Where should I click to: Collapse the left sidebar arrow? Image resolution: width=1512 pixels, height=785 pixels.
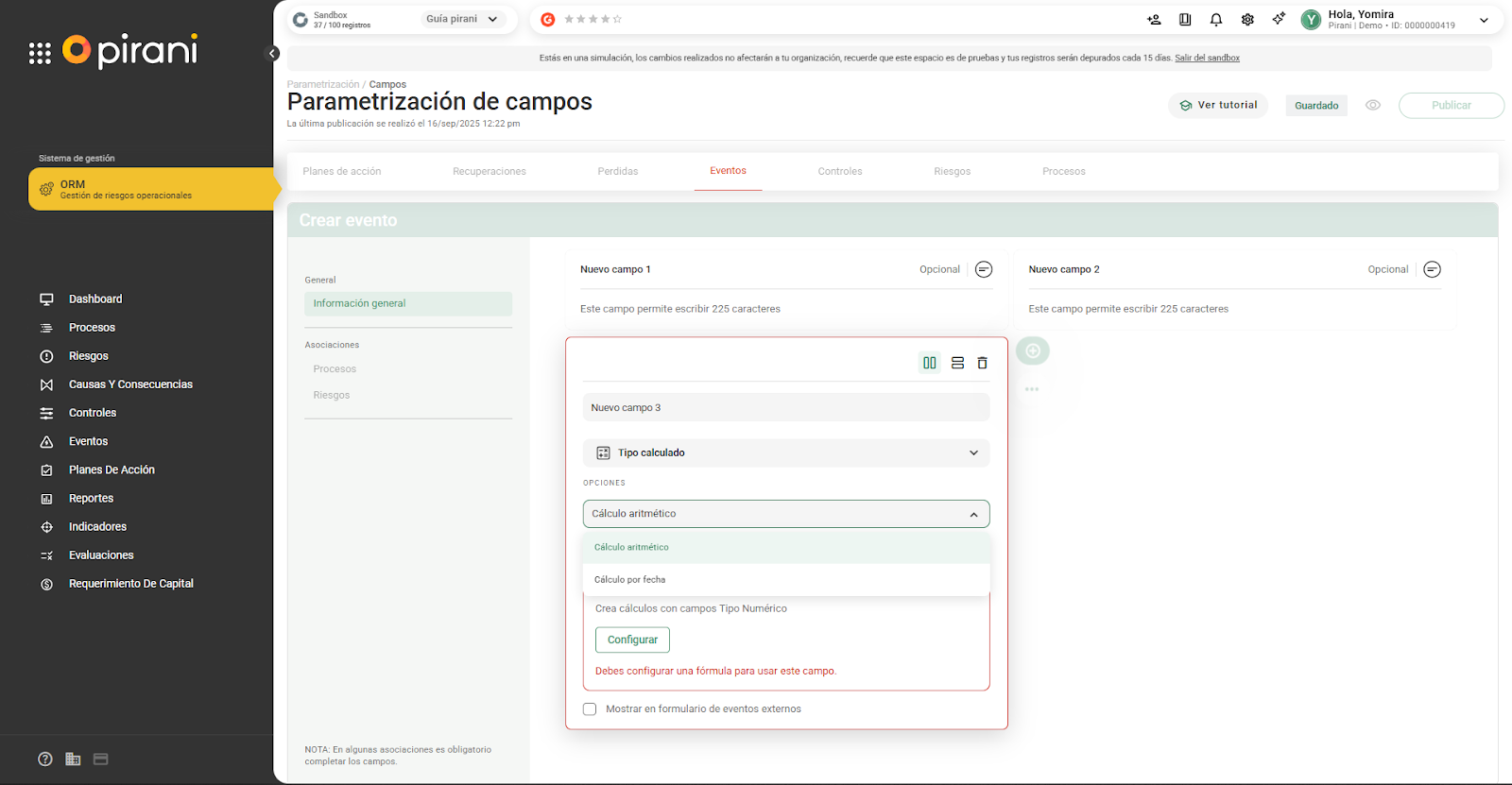[x=272, y=54]
